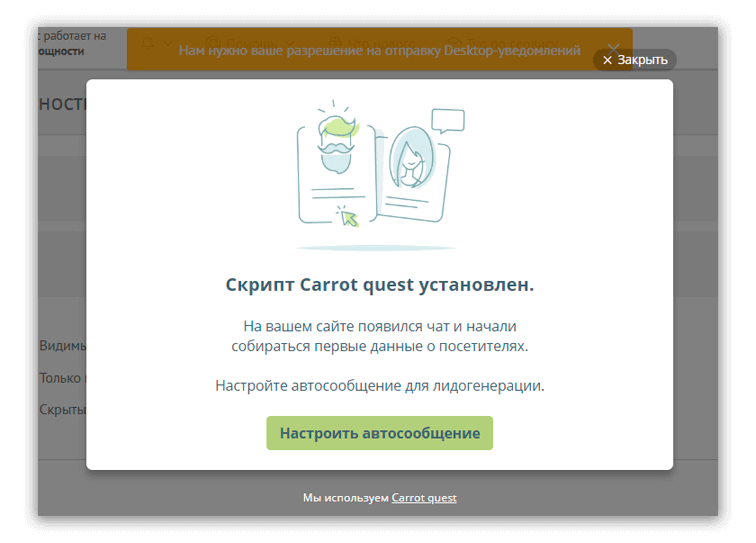Click the Desktop-уведомлений permission banner text
This screenshot has height=543, width=756.
379,51
